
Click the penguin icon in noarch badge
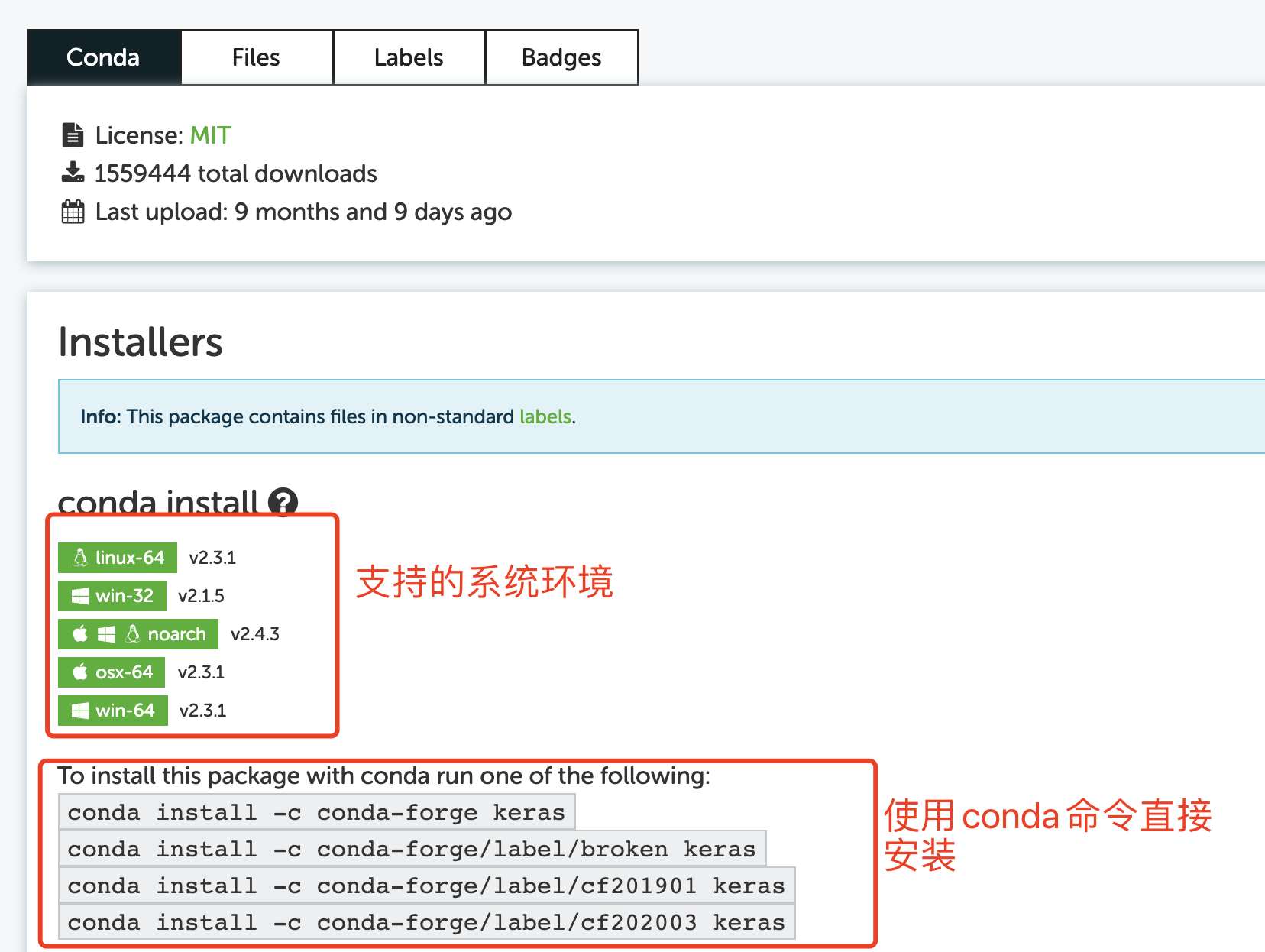pyautogui.click(x=132, y=634)
